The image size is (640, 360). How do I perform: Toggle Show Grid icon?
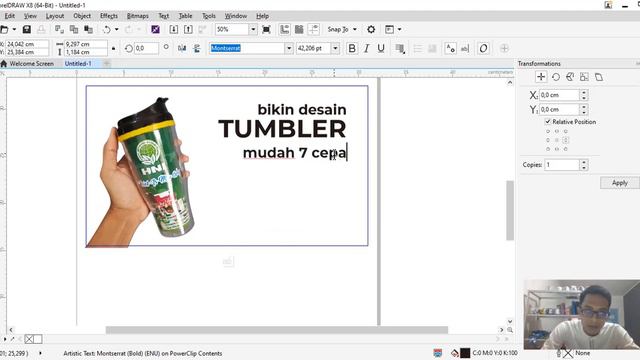pos(299,29)
